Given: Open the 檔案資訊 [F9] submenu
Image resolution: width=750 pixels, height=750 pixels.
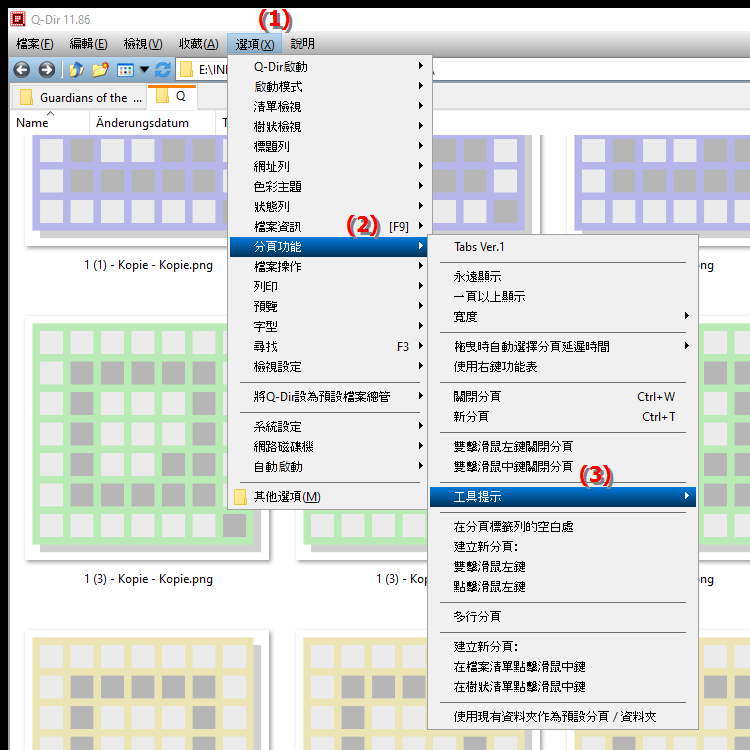Looking at the screenshot, I should tap(330, 227).
